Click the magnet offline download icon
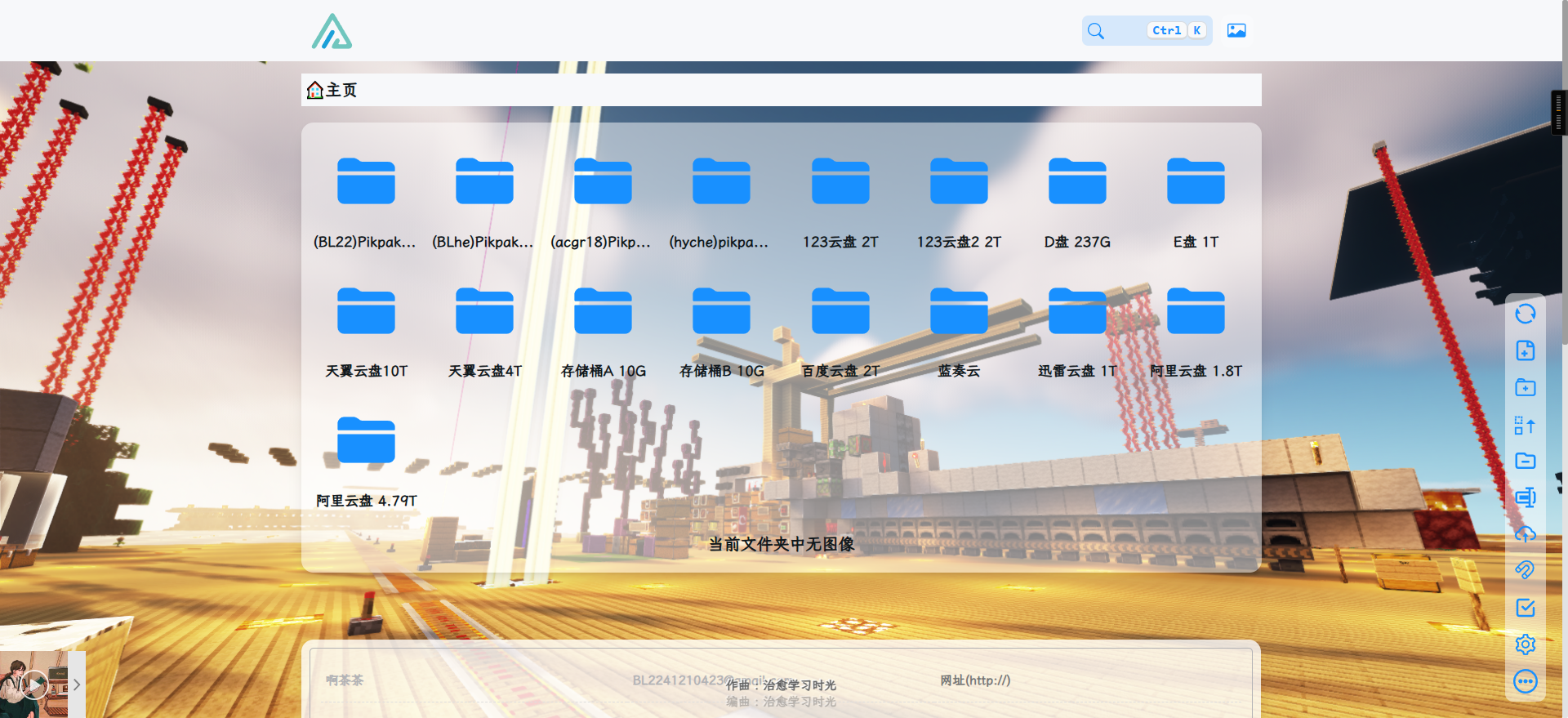The height and width of the screenshot is (718, 1568). coord(1525,570)
